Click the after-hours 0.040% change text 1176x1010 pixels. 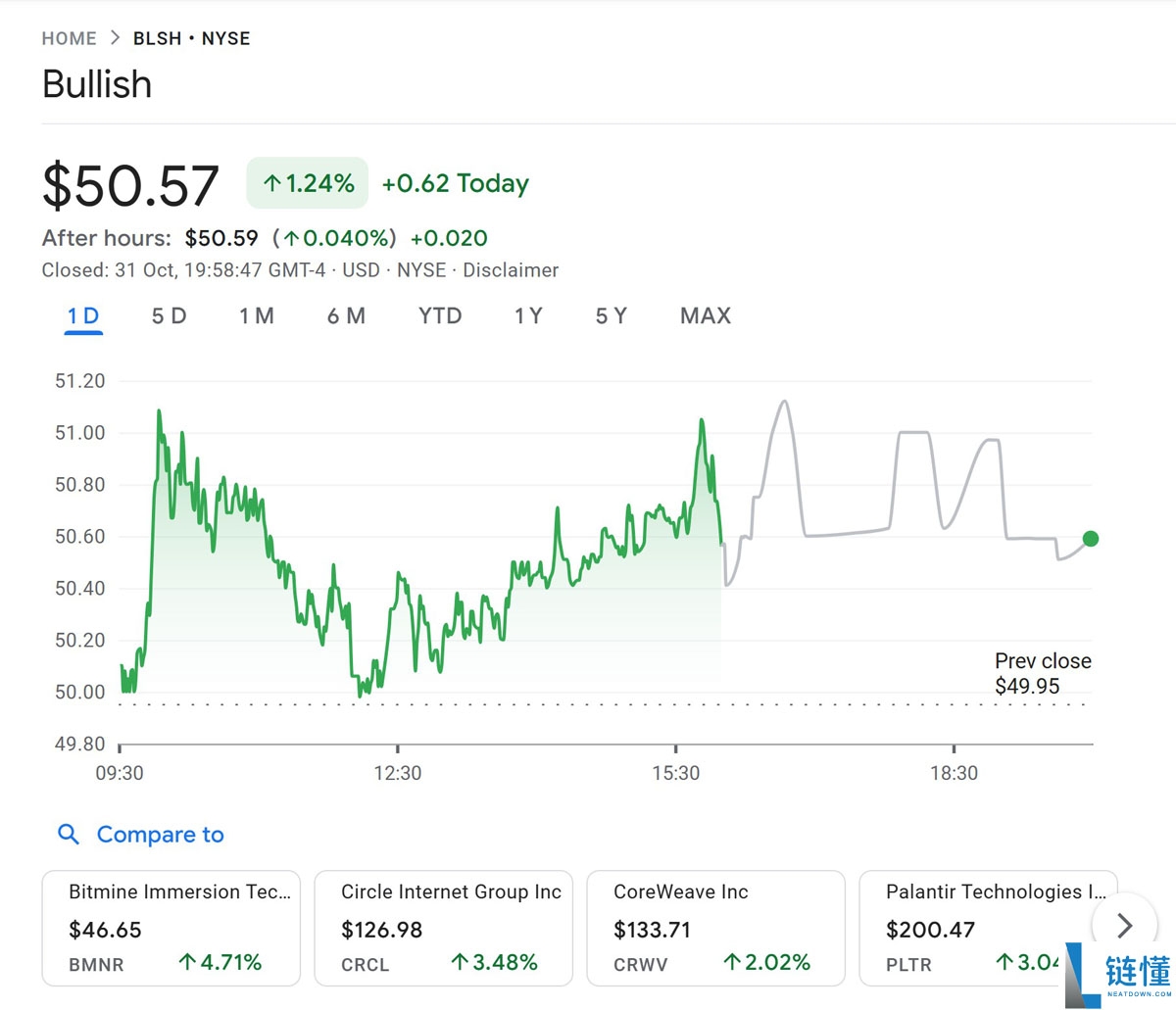[x=335, y=238]
